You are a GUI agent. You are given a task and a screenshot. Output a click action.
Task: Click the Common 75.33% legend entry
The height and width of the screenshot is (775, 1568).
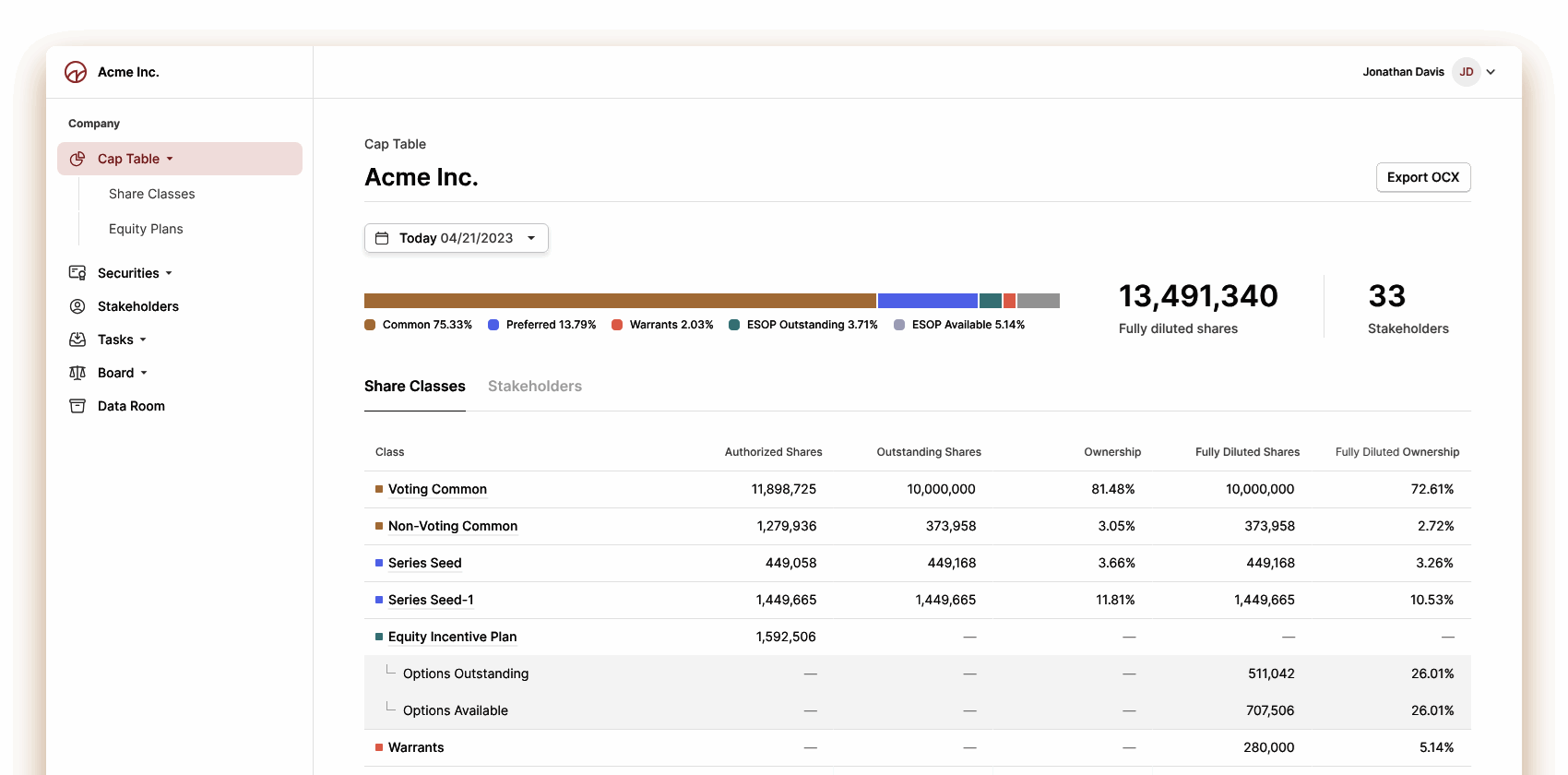coord(418,325)
